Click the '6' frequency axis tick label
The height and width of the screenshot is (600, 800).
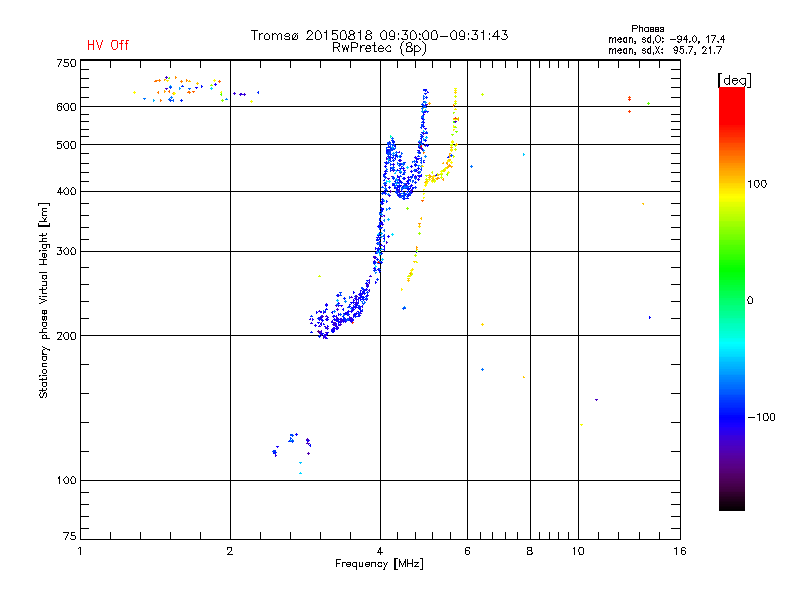pos(467,551)
